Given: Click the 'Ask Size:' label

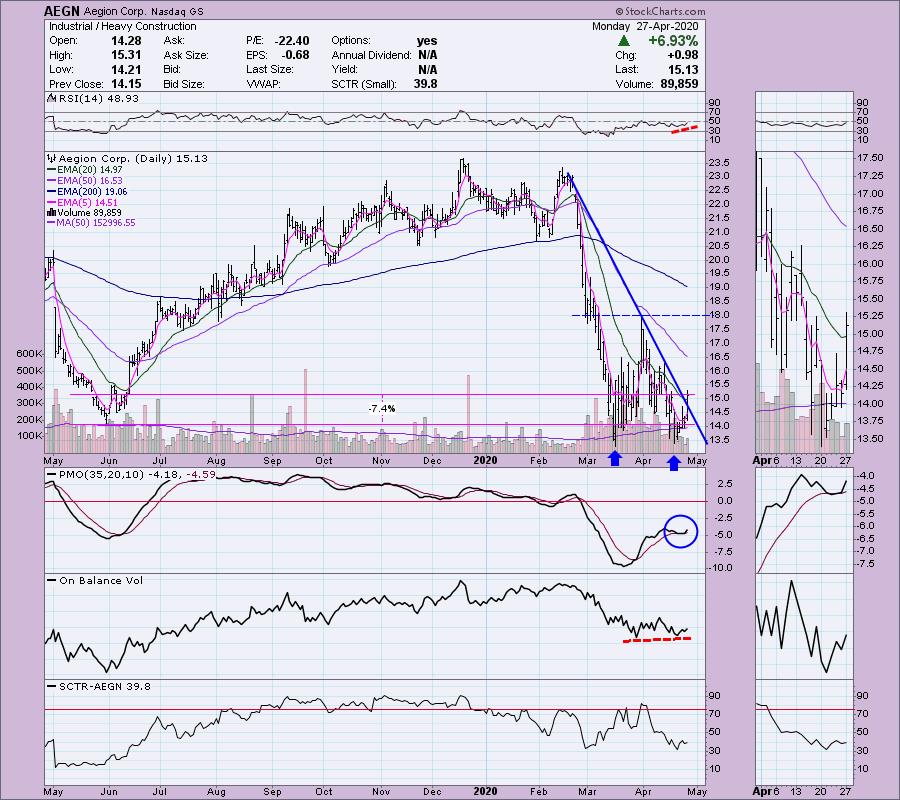Looking at the screenshot, I should pyautogui.click(x=186, y=55).
